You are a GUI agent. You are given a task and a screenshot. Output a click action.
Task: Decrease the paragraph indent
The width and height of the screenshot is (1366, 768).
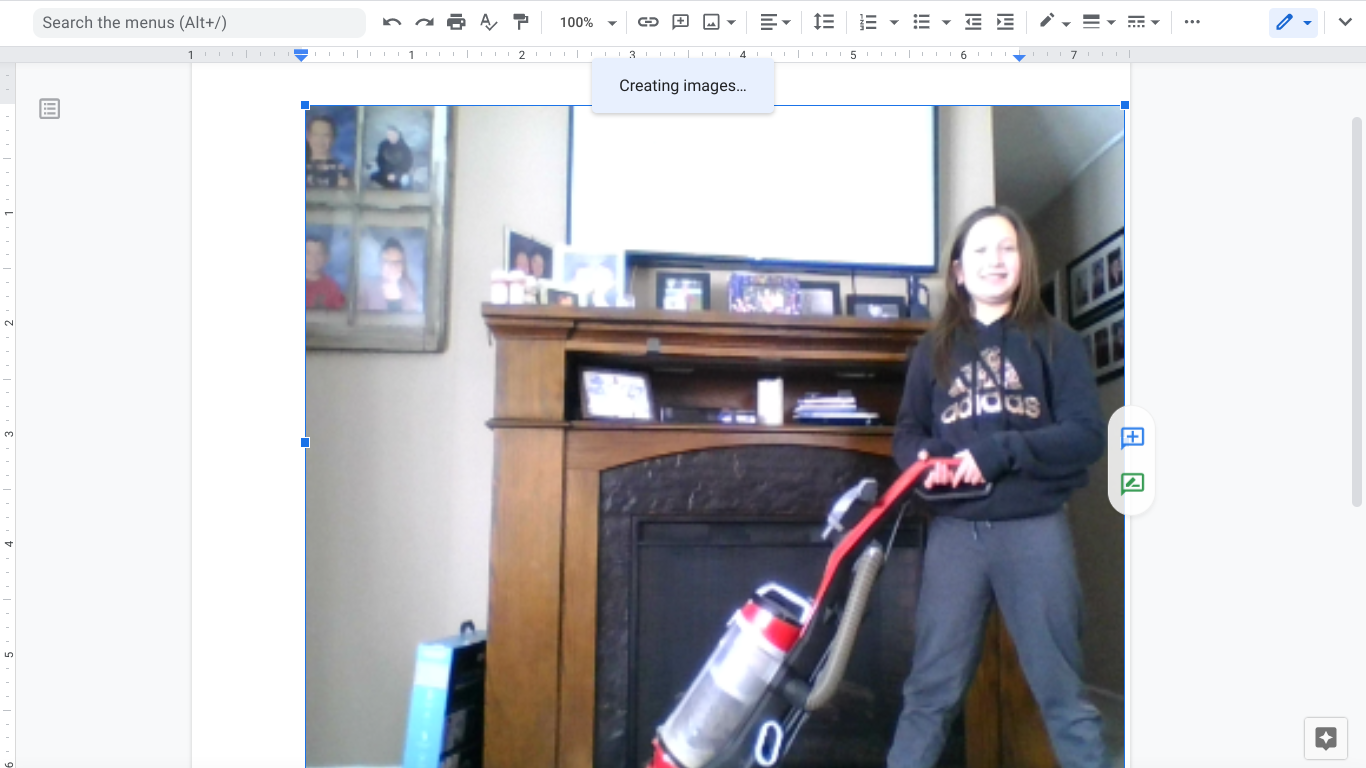coord(973,22)
